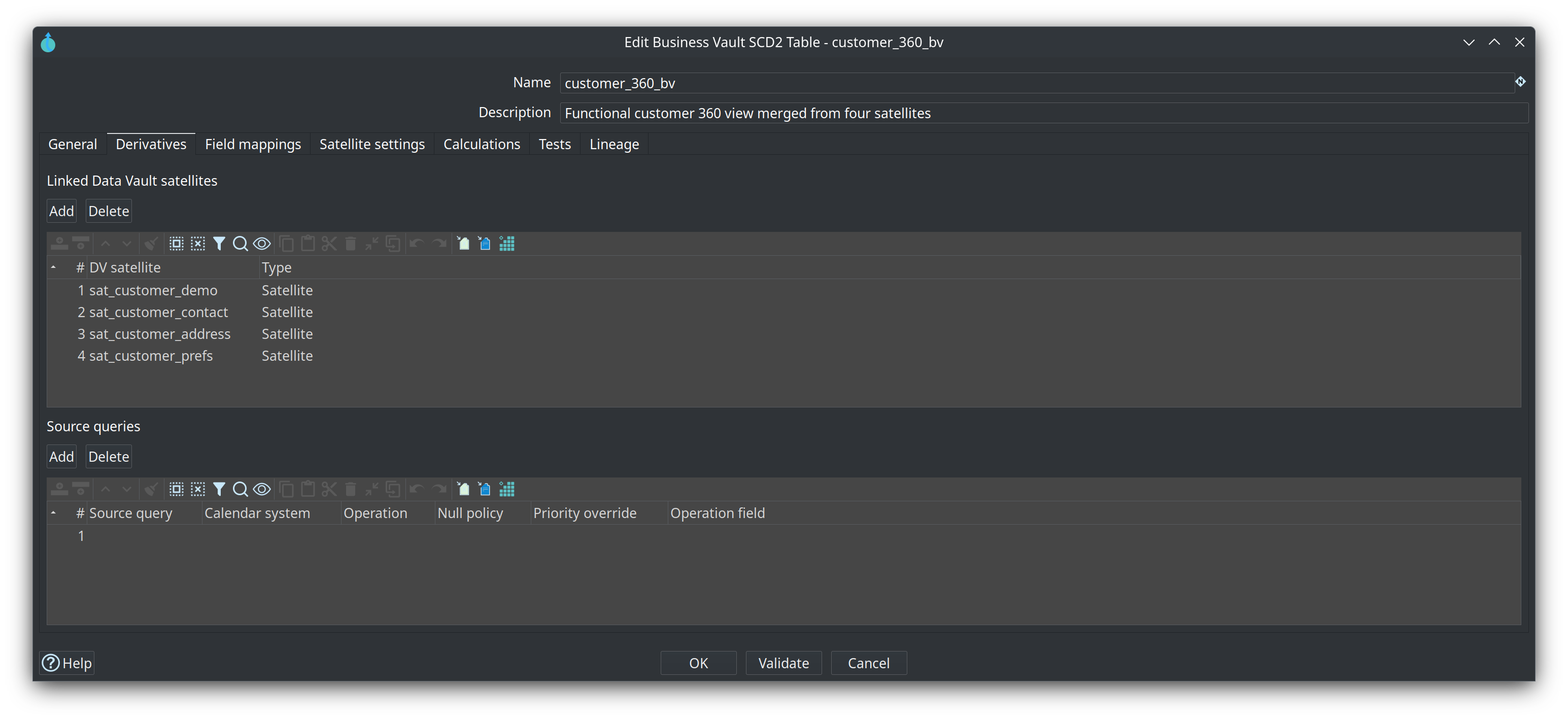This screenshot has height=720, width=1568.
Task: Click Null policy column header
Action: pos(482,513)
